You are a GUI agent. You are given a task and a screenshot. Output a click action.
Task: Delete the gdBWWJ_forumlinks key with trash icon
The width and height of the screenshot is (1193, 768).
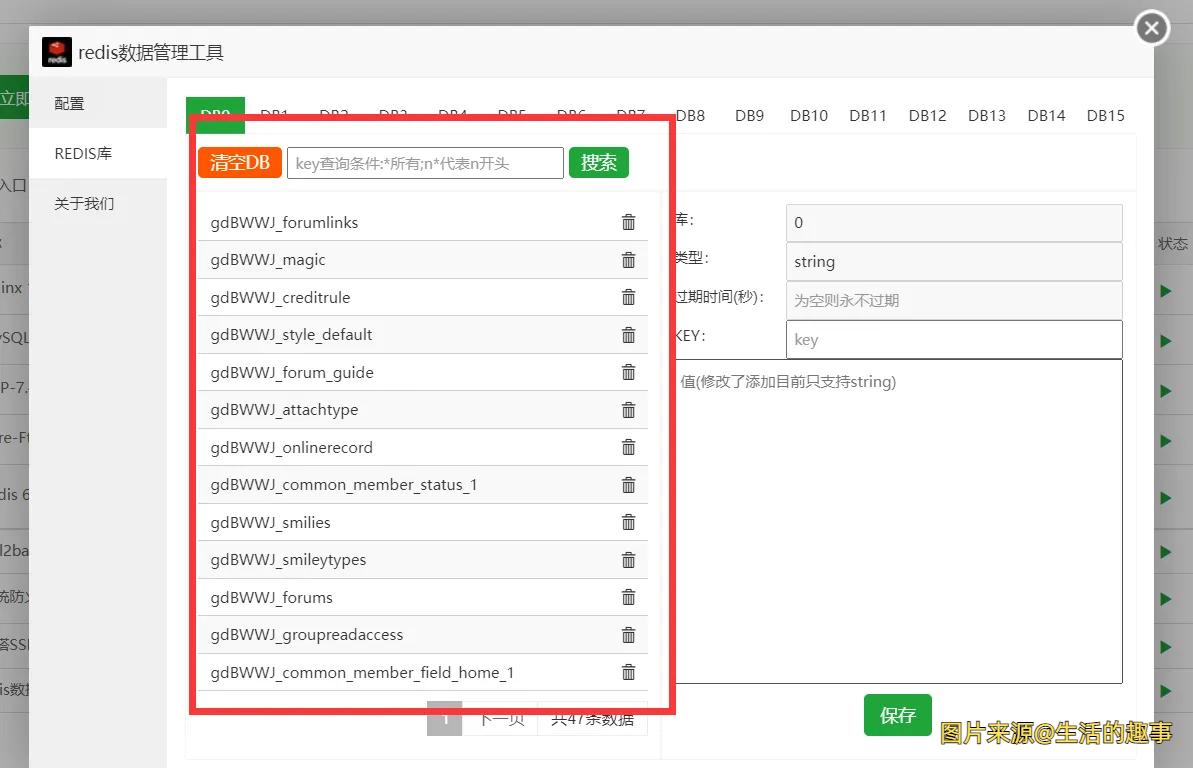pos(628,222)
